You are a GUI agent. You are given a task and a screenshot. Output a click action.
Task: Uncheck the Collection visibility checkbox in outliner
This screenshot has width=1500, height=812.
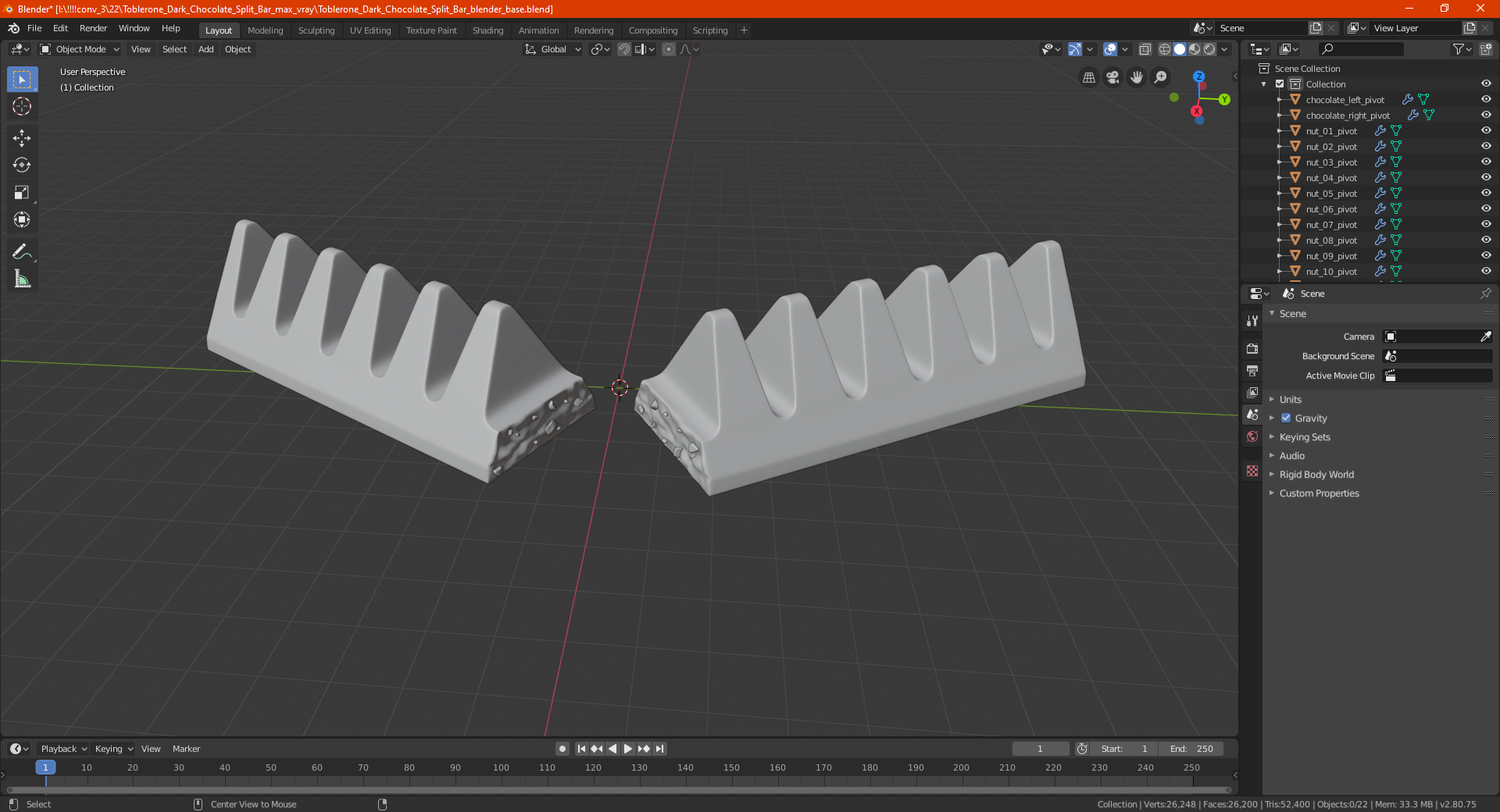point(1280,84)
